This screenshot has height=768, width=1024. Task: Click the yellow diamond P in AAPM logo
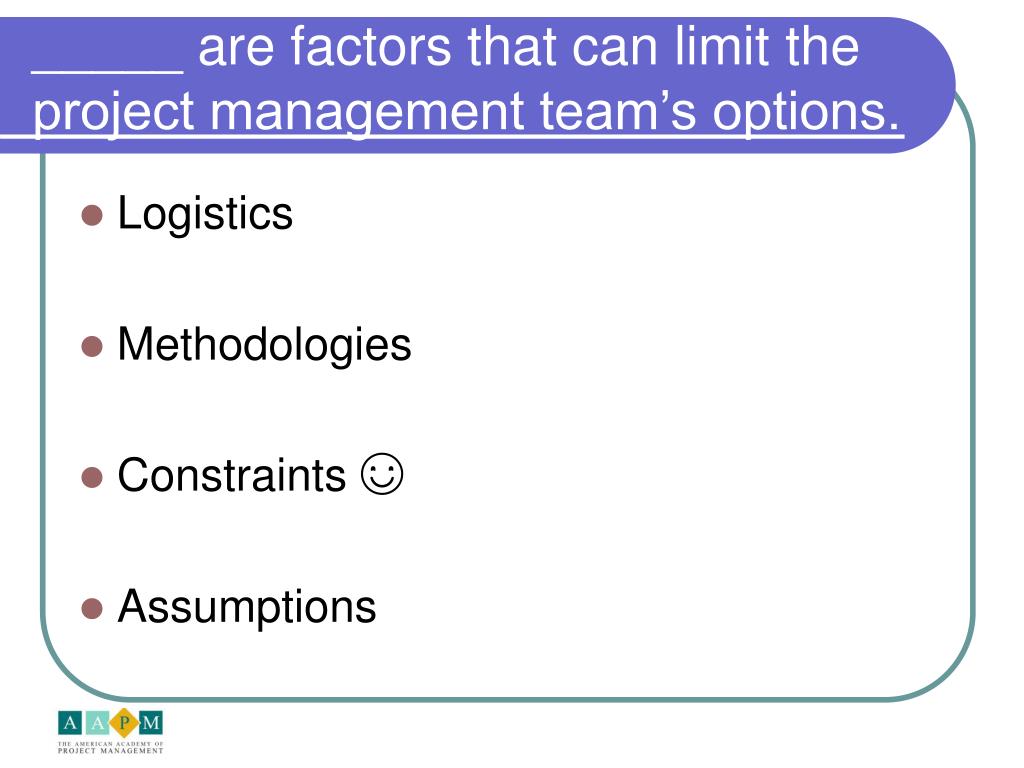[123, 723]
